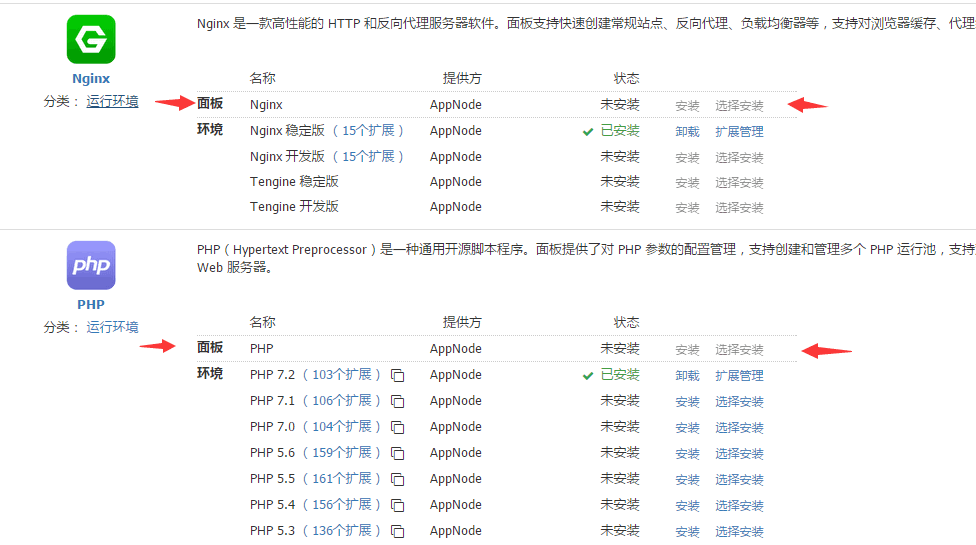Click the copy icon beside PHP 7.1
This screenshot has width=976, height=545.
(398, 402)
